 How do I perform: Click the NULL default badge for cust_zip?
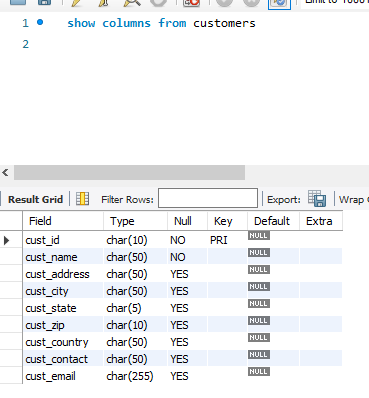tap(259, 321)
